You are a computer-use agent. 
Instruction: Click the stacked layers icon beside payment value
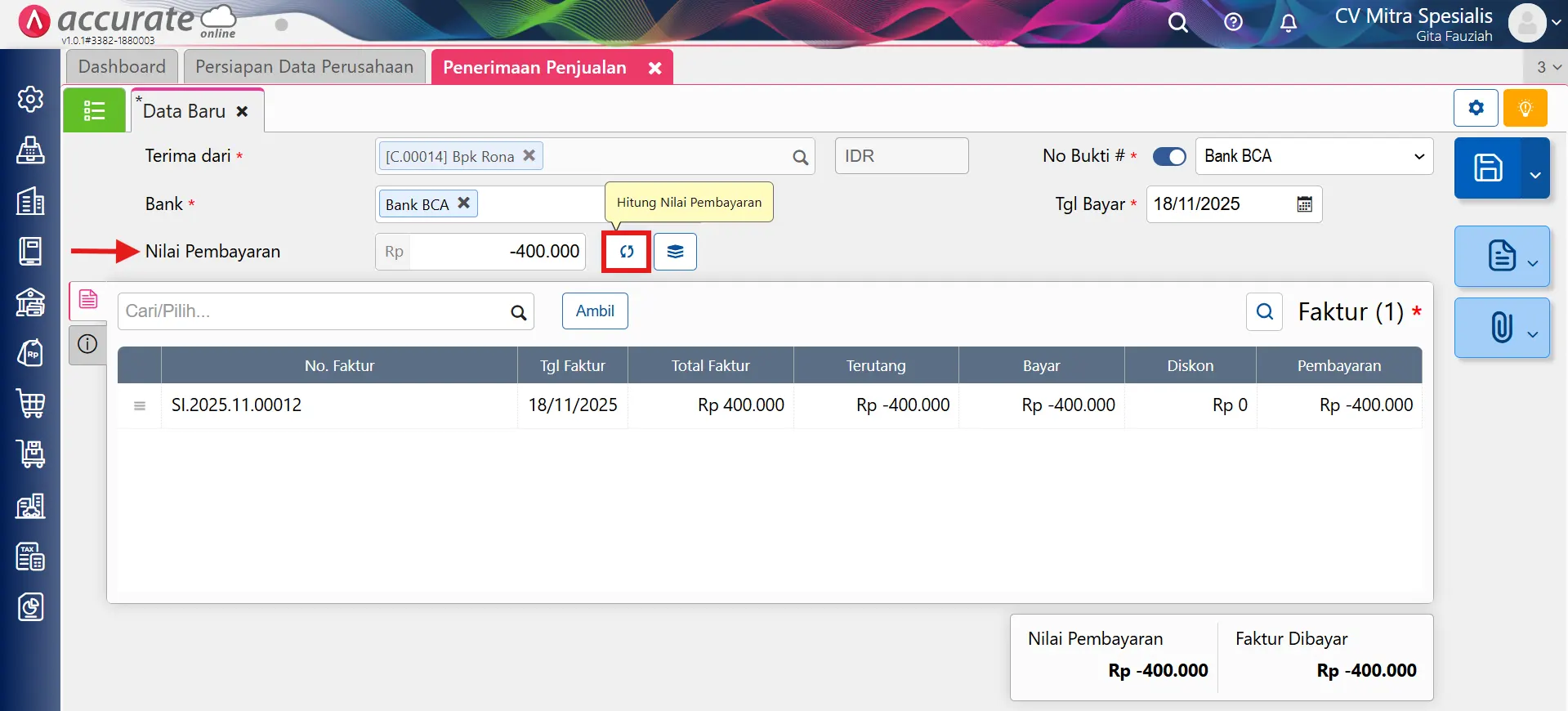[675, 252]
